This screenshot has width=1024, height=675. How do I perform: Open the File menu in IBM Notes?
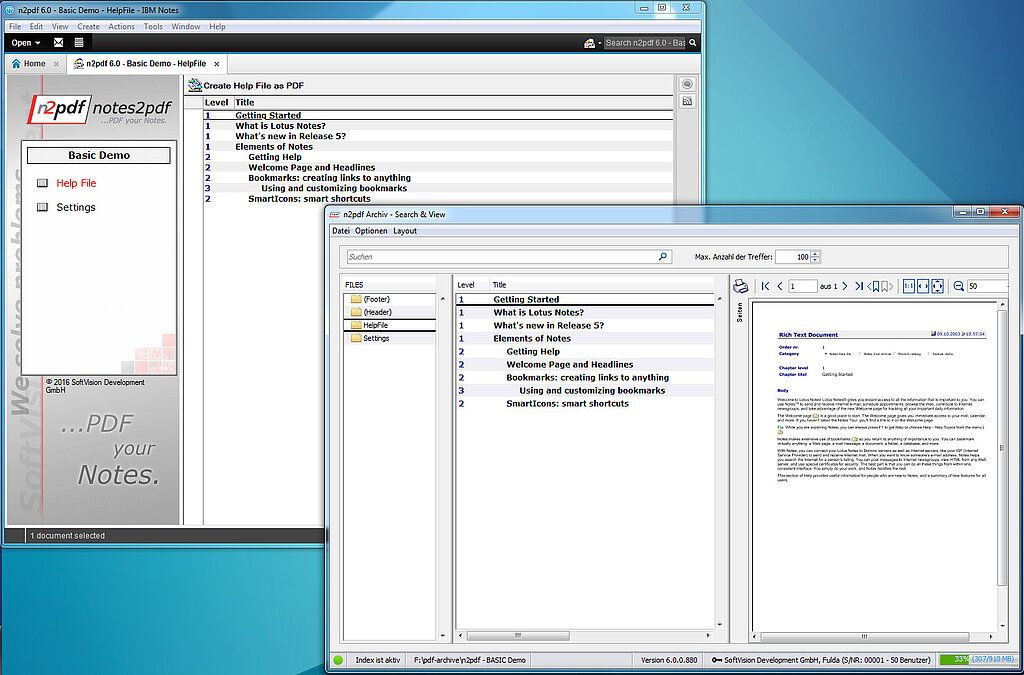(x=15, y=27)
